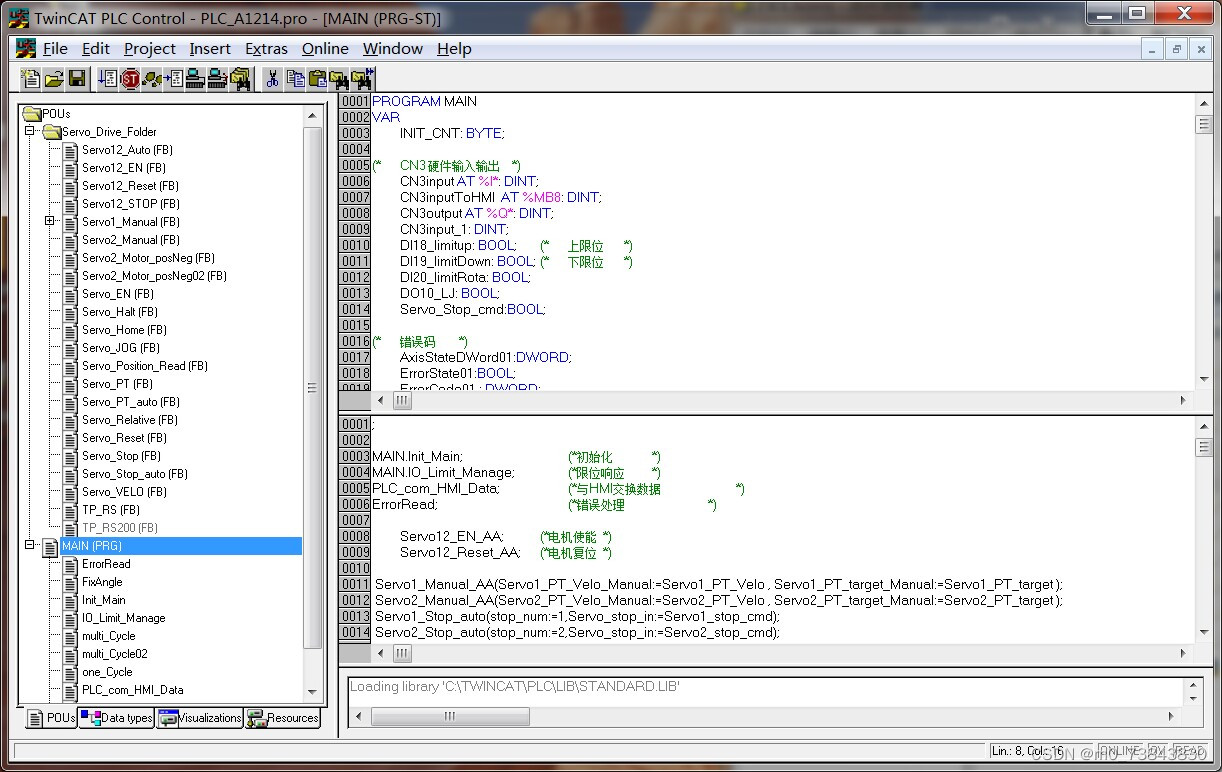Expand the Servo1_Manual (FB) node
The image size is (1222, 772).
[x=49, y=222]
